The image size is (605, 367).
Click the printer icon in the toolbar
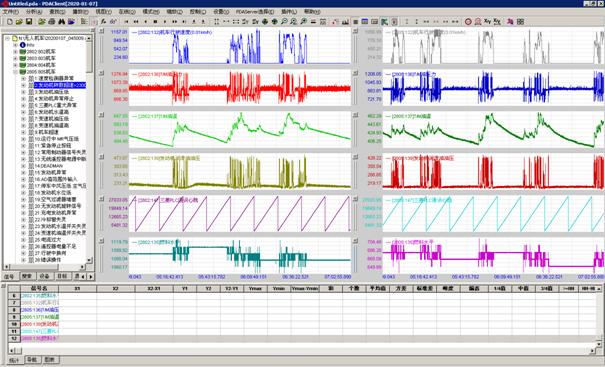point(51,22)
